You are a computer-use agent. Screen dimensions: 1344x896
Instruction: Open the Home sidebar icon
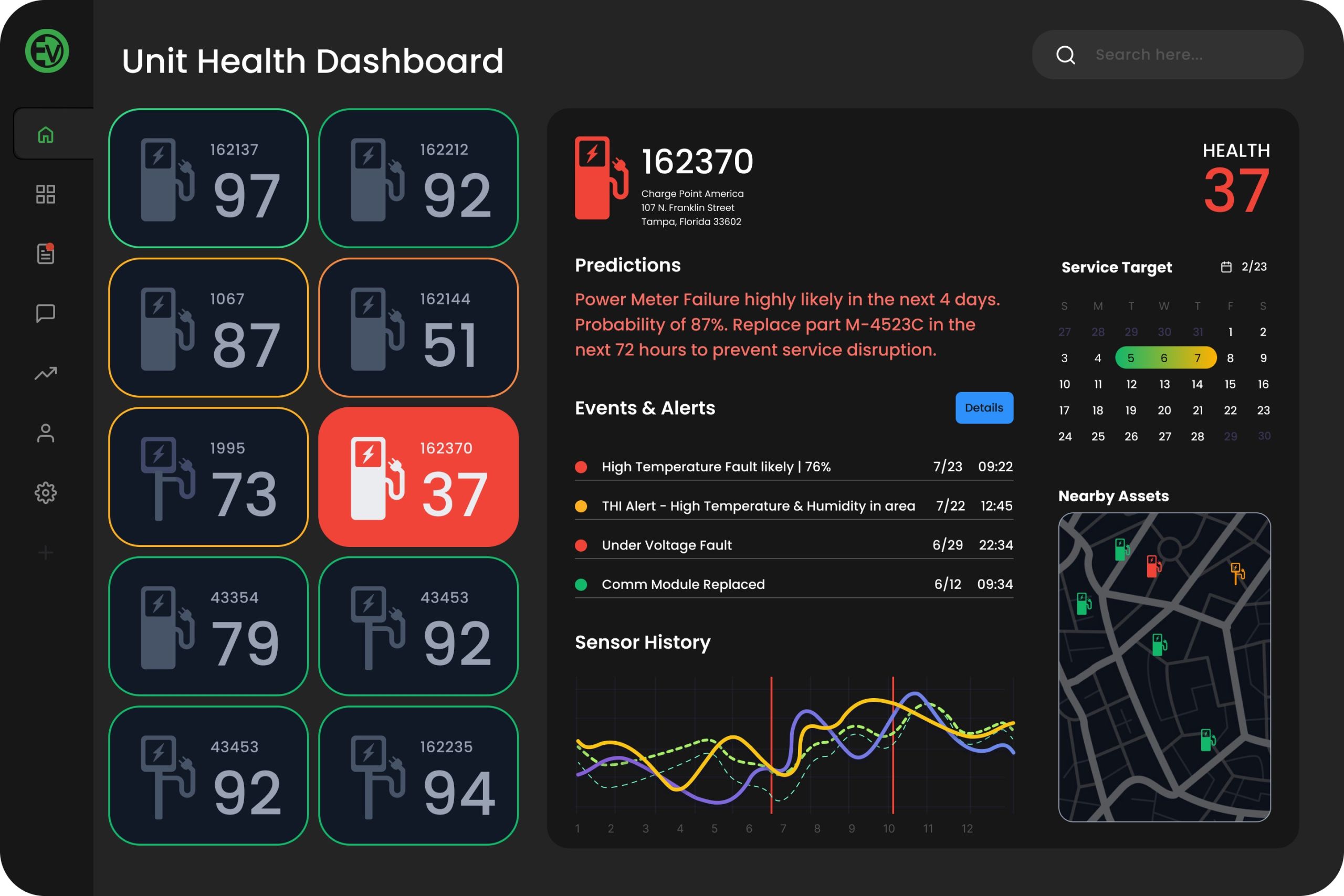46,134
